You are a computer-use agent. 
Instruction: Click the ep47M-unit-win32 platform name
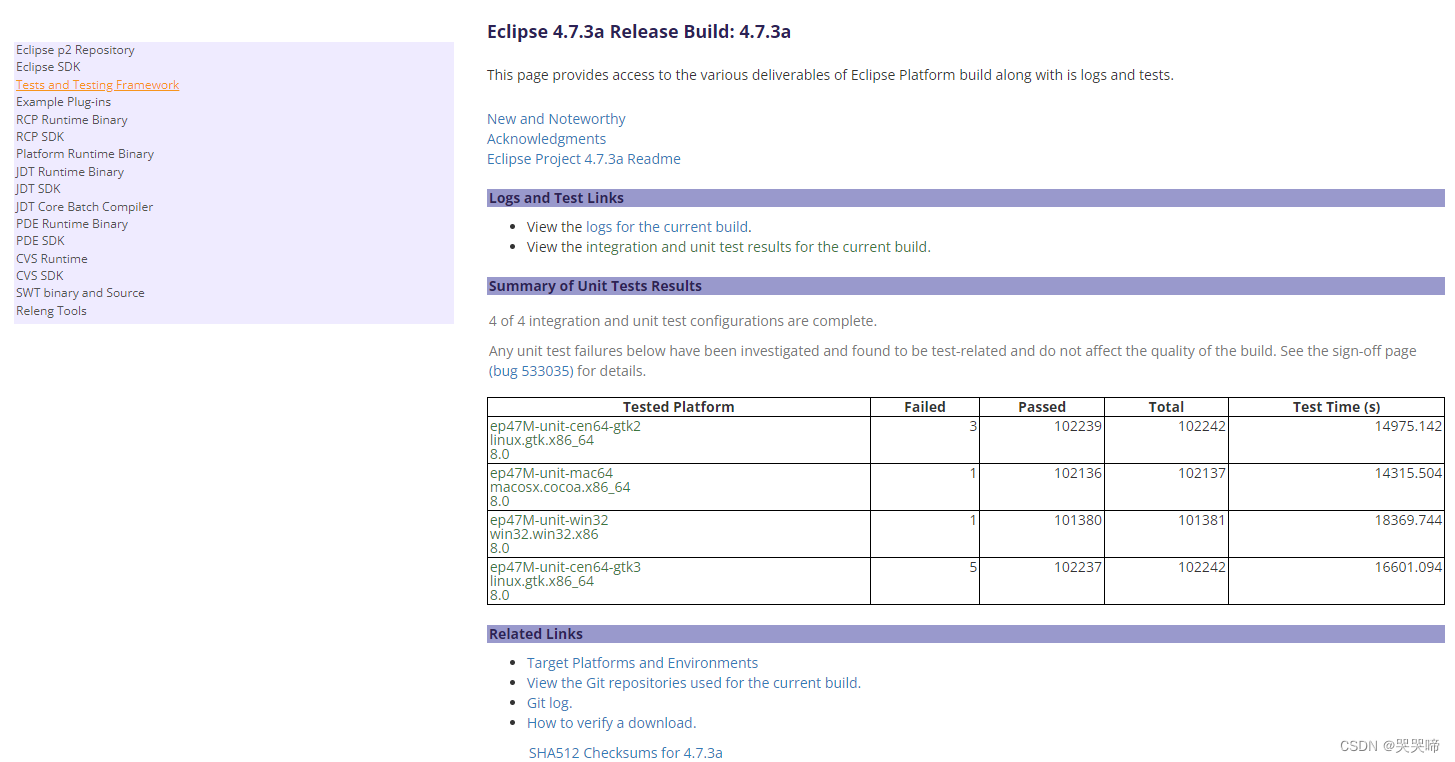coord(549,520)
